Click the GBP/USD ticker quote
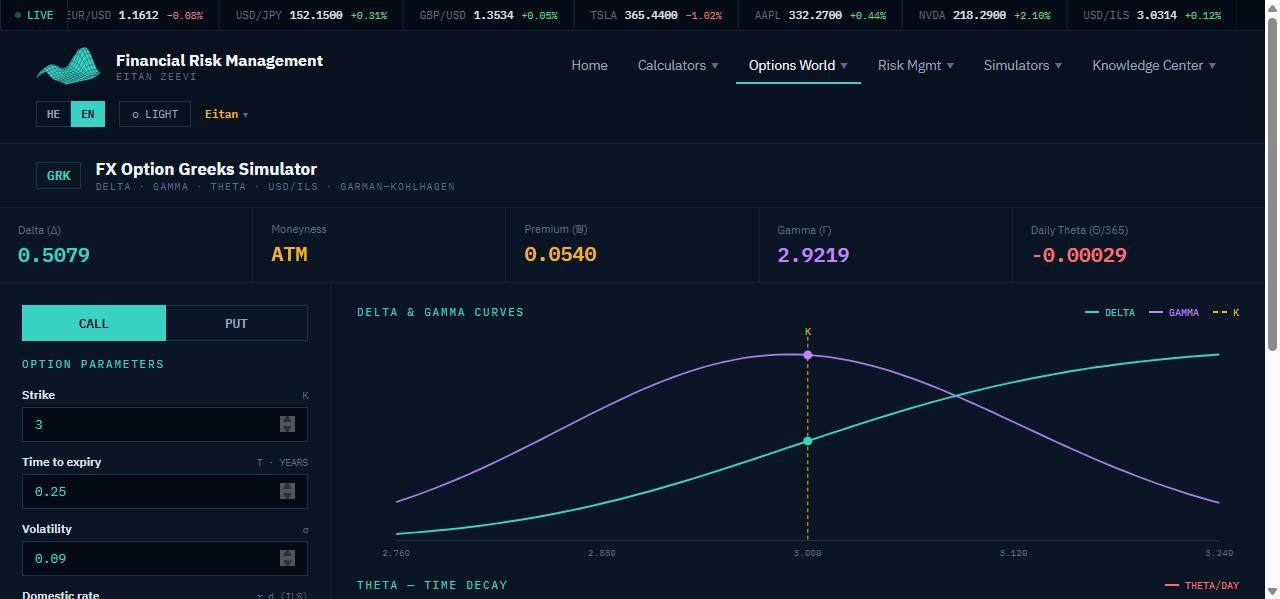This screenshot has height=599, width=1280. point(489,16)
